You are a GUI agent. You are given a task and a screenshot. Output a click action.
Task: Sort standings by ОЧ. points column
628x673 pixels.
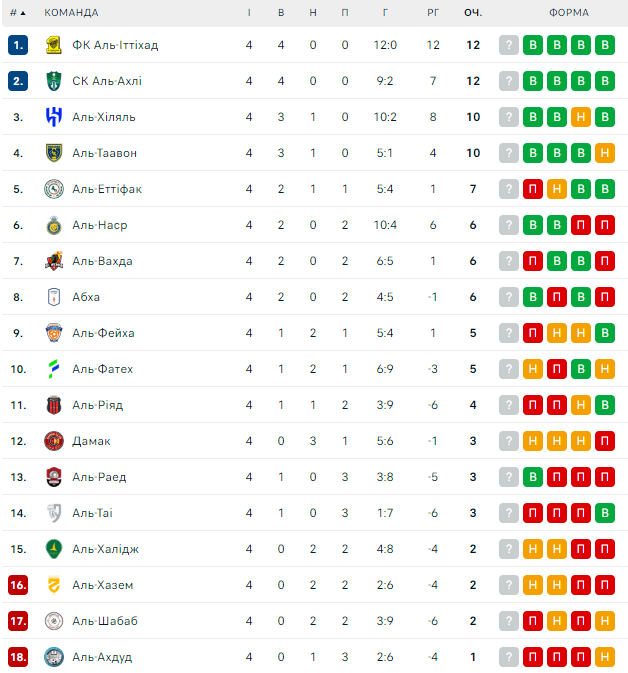click(x=473, y=13)
